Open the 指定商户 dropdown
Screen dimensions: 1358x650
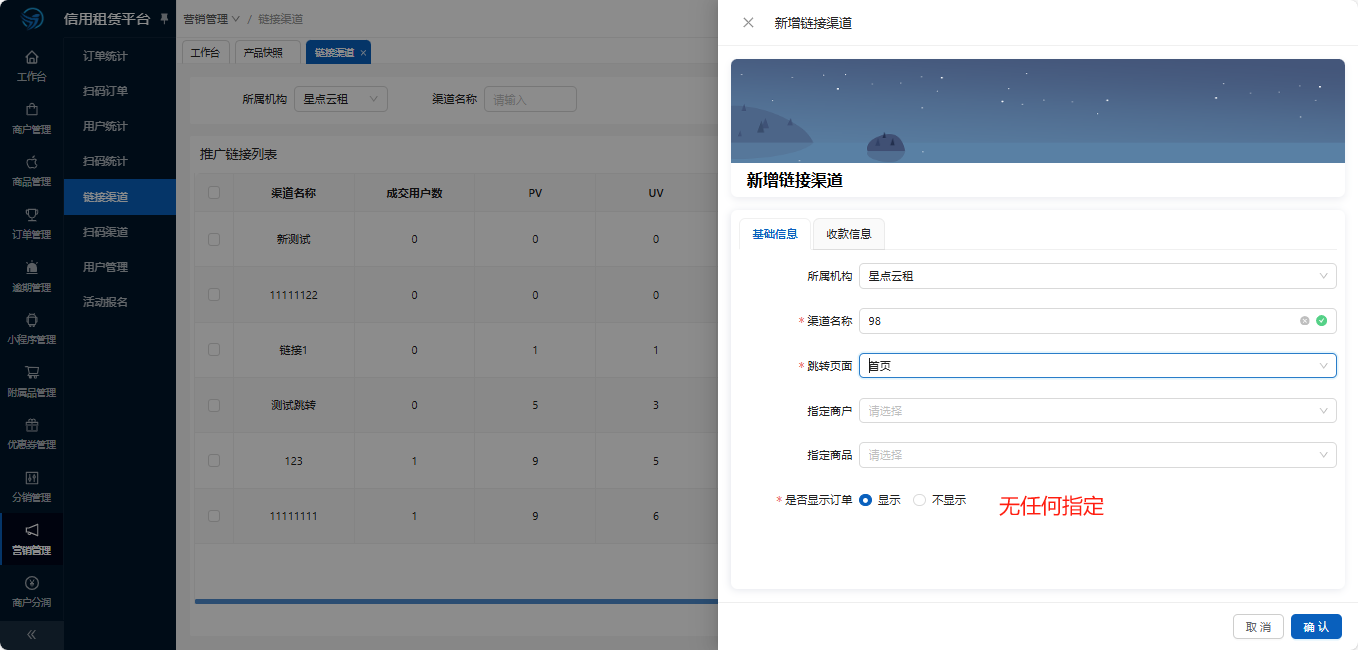1097,410
